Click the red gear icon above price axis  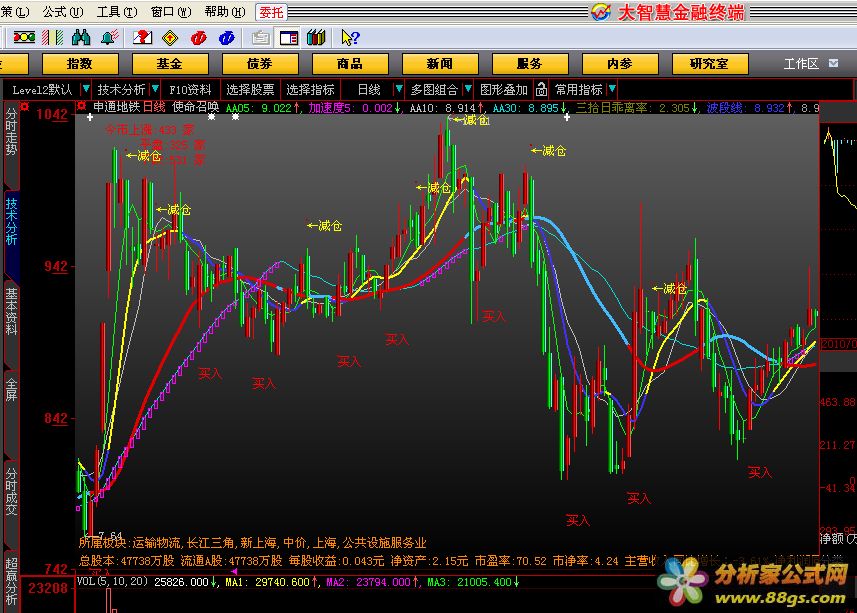click(x=25, y=107)
